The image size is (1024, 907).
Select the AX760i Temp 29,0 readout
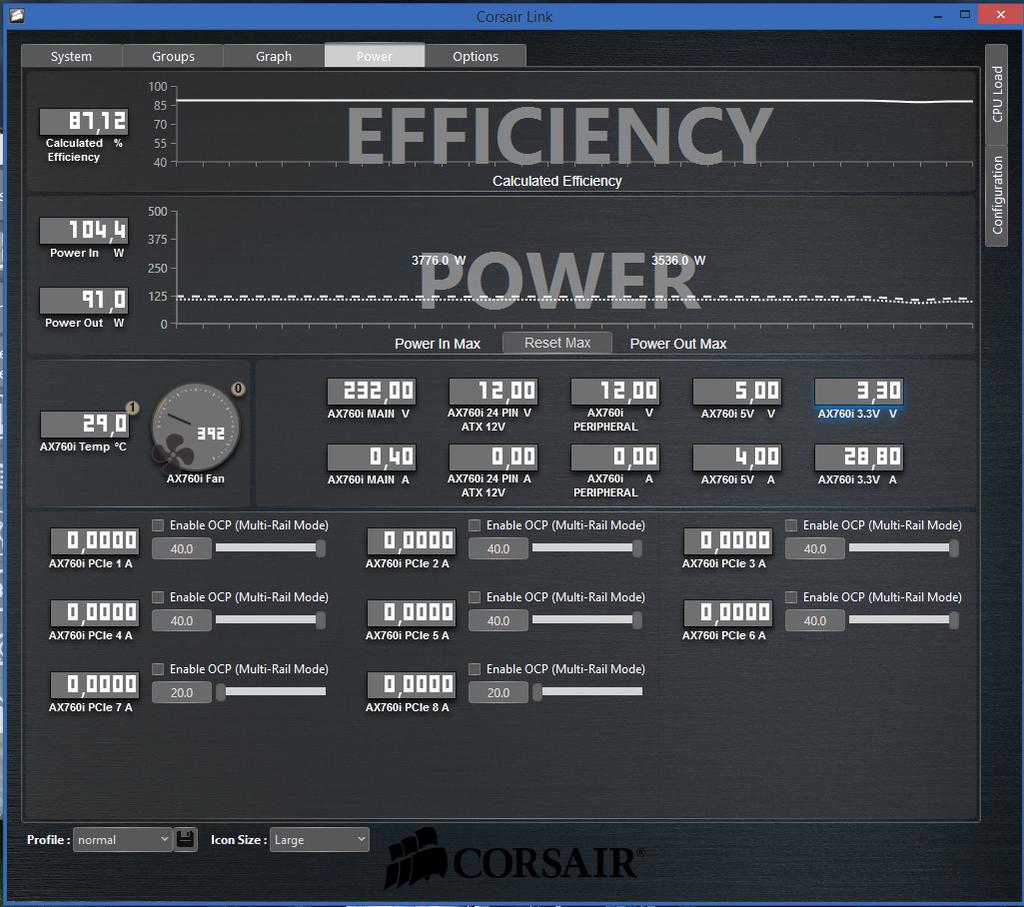(x=84, y=424)
